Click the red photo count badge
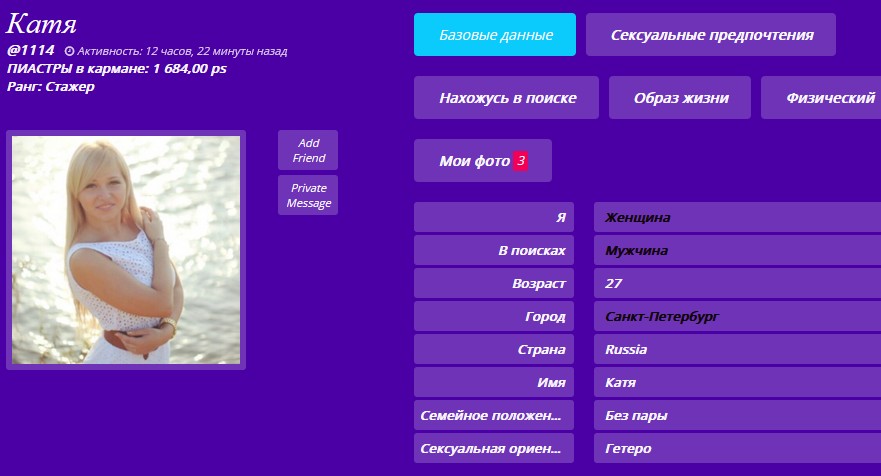 pyautogui.click(x=520, y=161)
